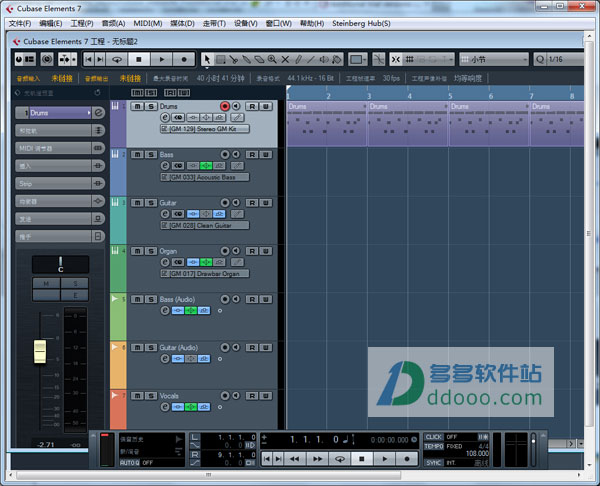Open the Organ Drawbar Organ instrument selector

[205, 274]
